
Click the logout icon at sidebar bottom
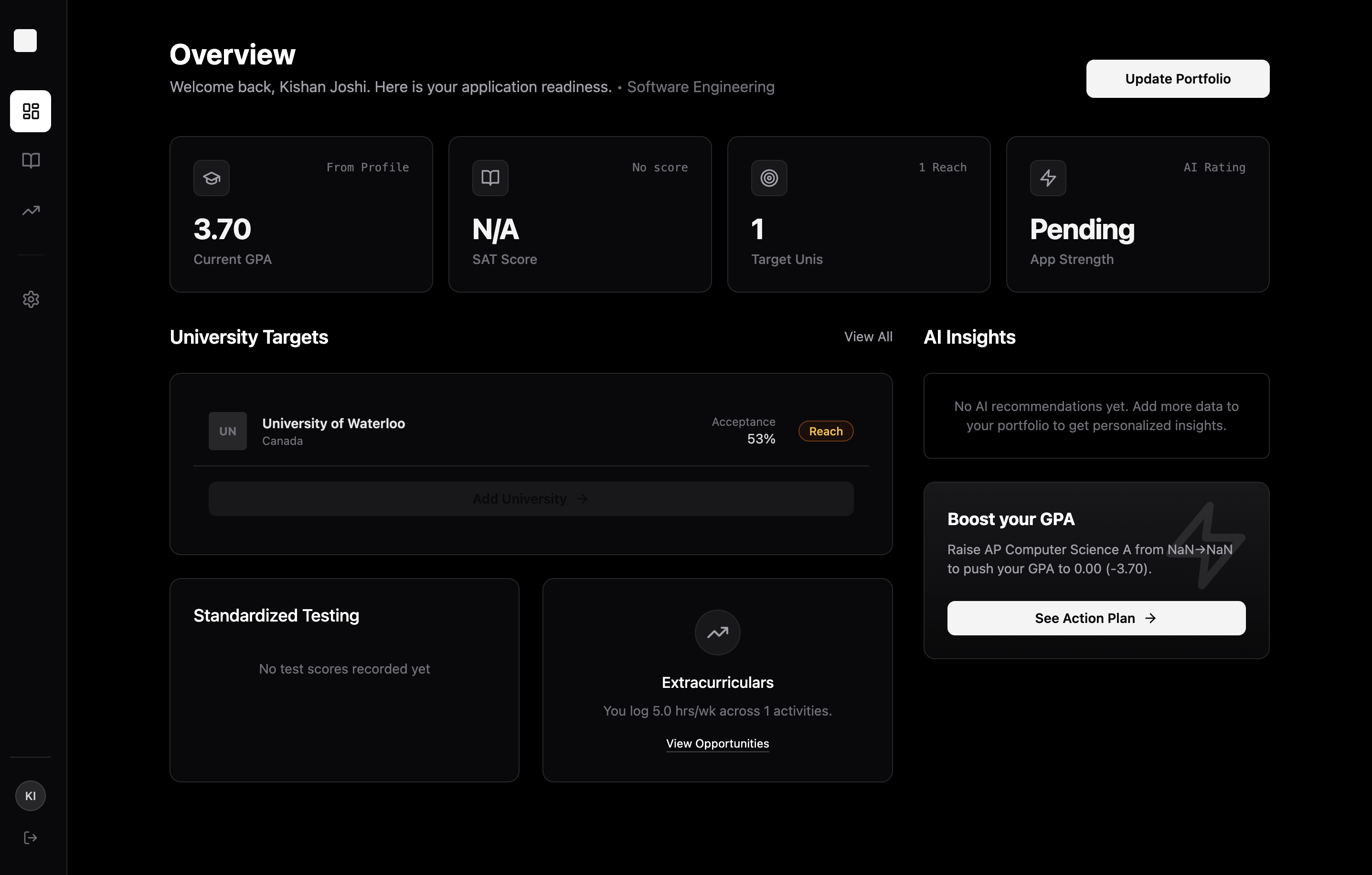pos(31,837)
